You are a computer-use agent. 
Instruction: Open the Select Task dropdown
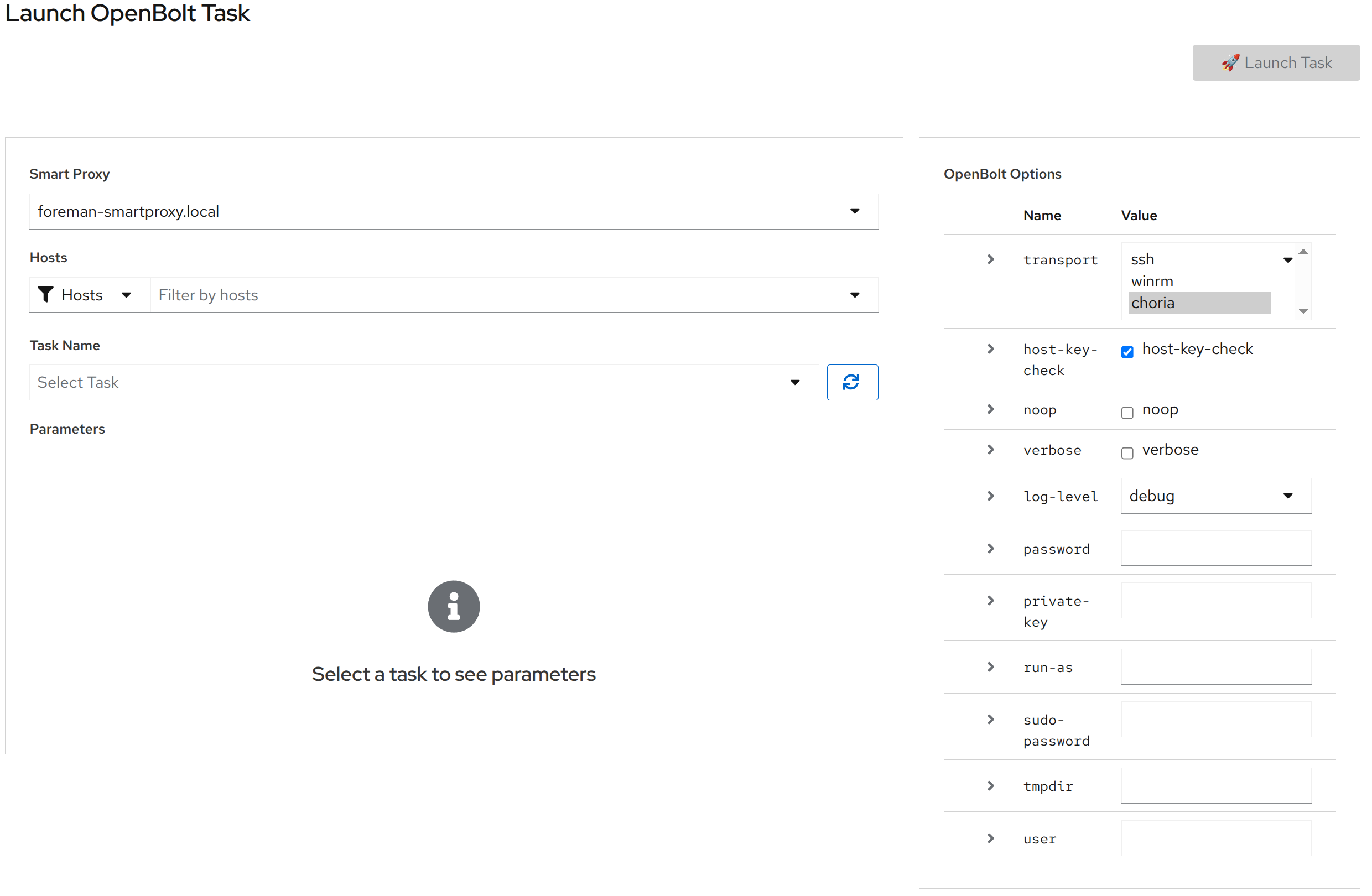pos(424,382)
